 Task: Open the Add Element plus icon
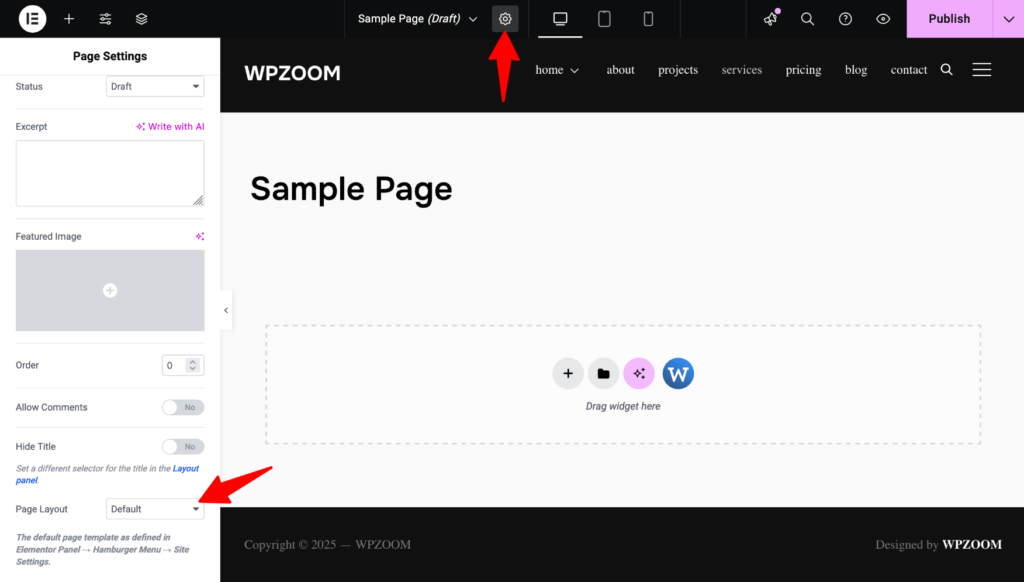coord(69,19)
